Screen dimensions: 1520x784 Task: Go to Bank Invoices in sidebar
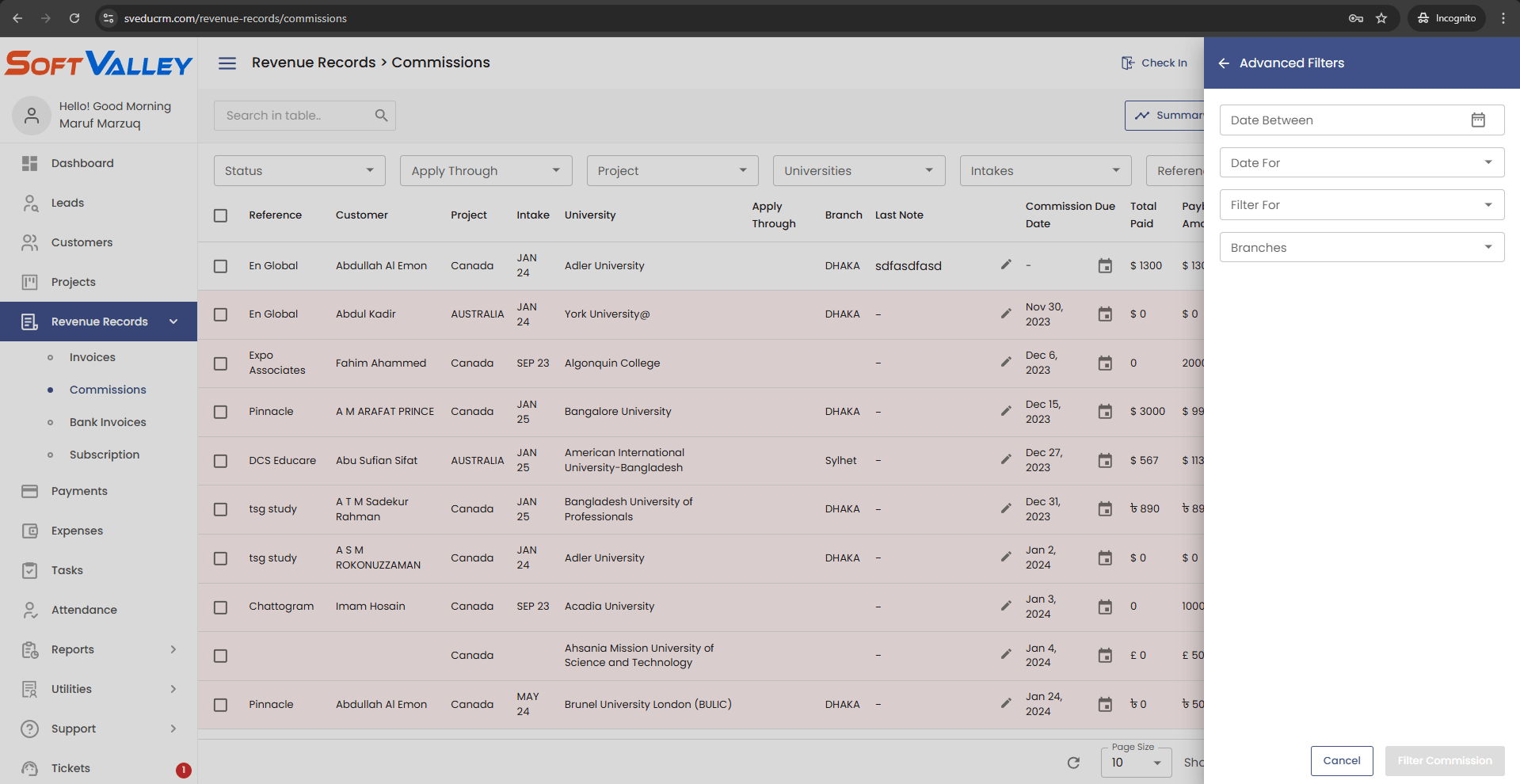pyautogui.click(x=108, y=422)
